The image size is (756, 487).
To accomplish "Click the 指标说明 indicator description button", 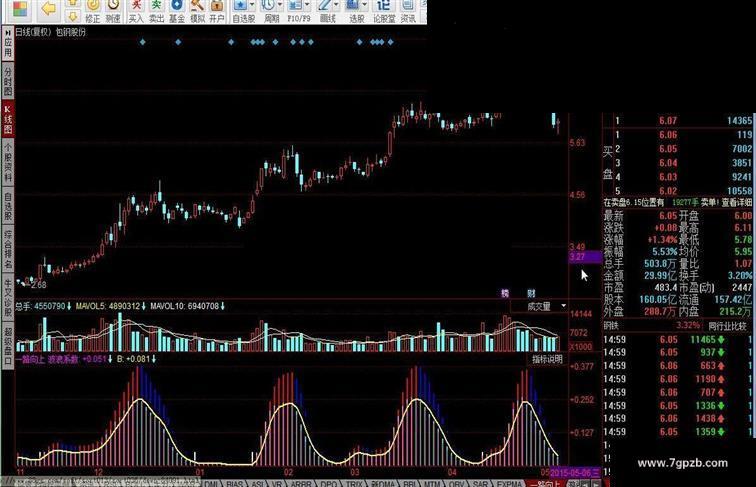I will point(547,359).
